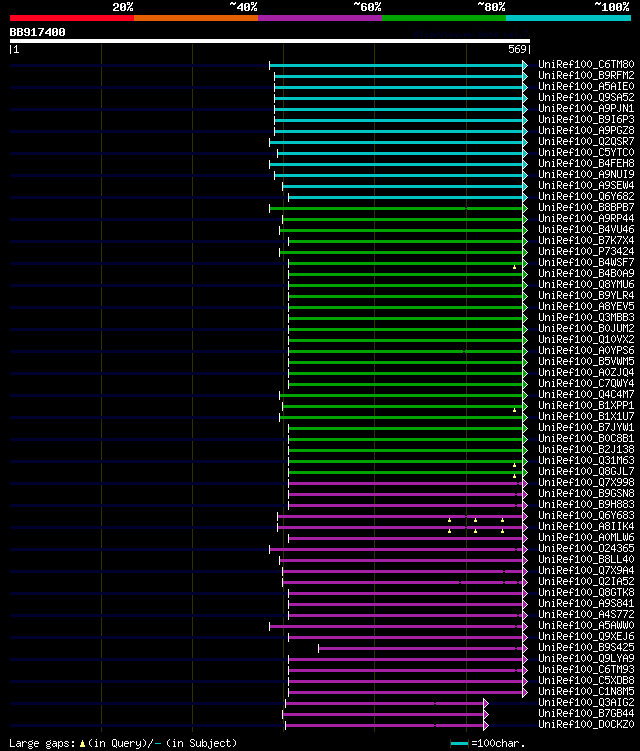Image resolution: width=640 pixels, height=751 pixels.
Task: Open the UniRef100_B1X1U7 hit
Action: pos(586,417)
